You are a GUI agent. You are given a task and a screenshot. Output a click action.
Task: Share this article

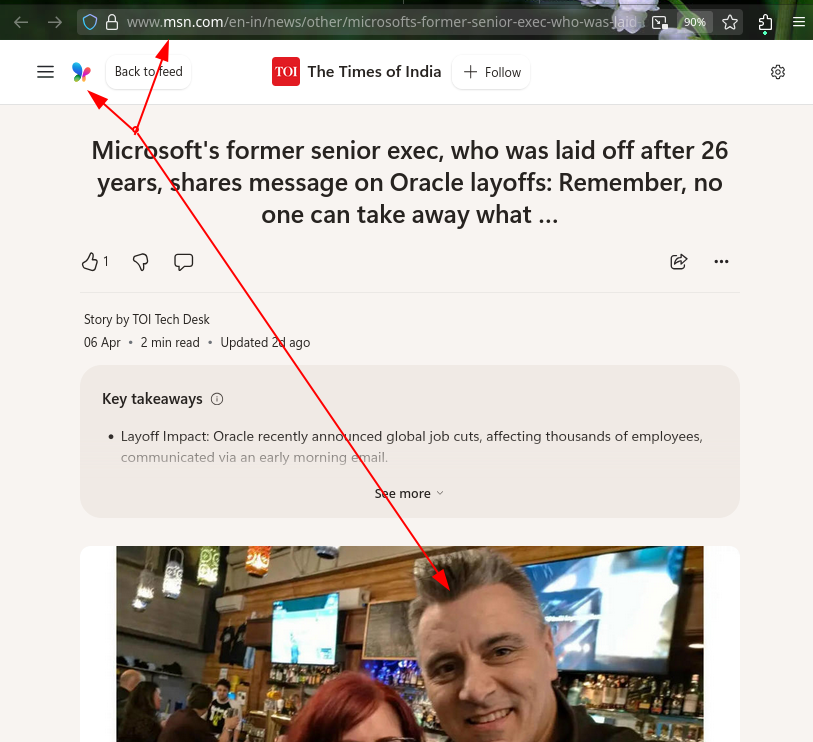click(678, 261)
